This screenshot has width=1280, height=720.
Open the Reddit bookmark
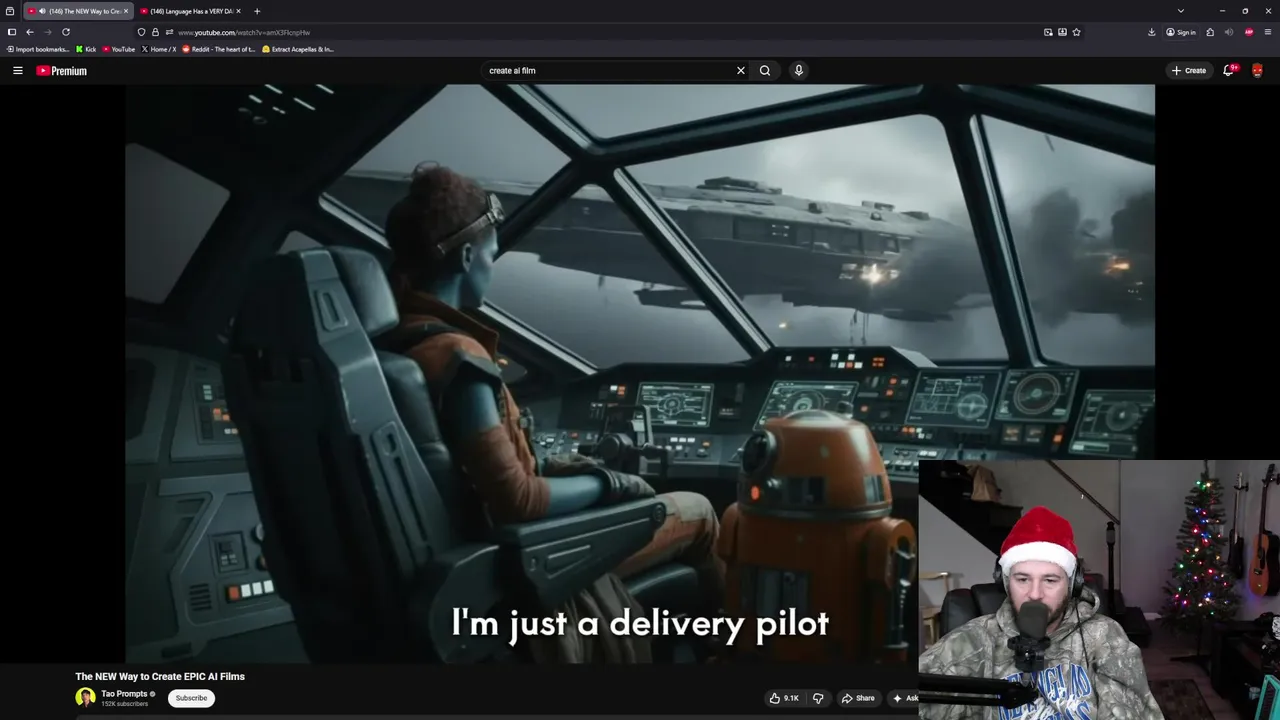coord(219,49)
